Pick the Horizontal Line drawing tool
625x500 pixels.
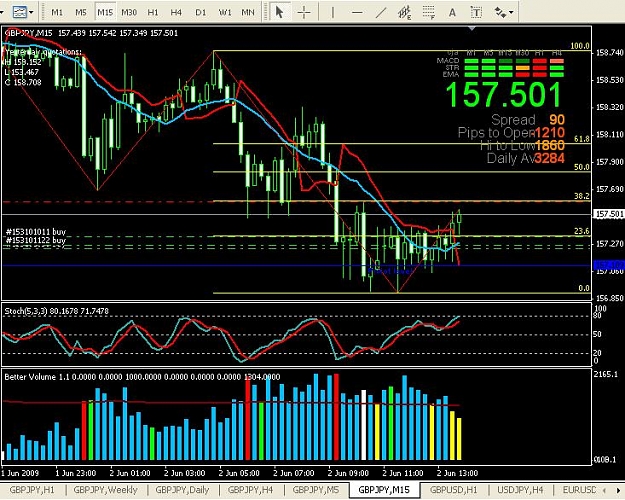coord(357,12)
